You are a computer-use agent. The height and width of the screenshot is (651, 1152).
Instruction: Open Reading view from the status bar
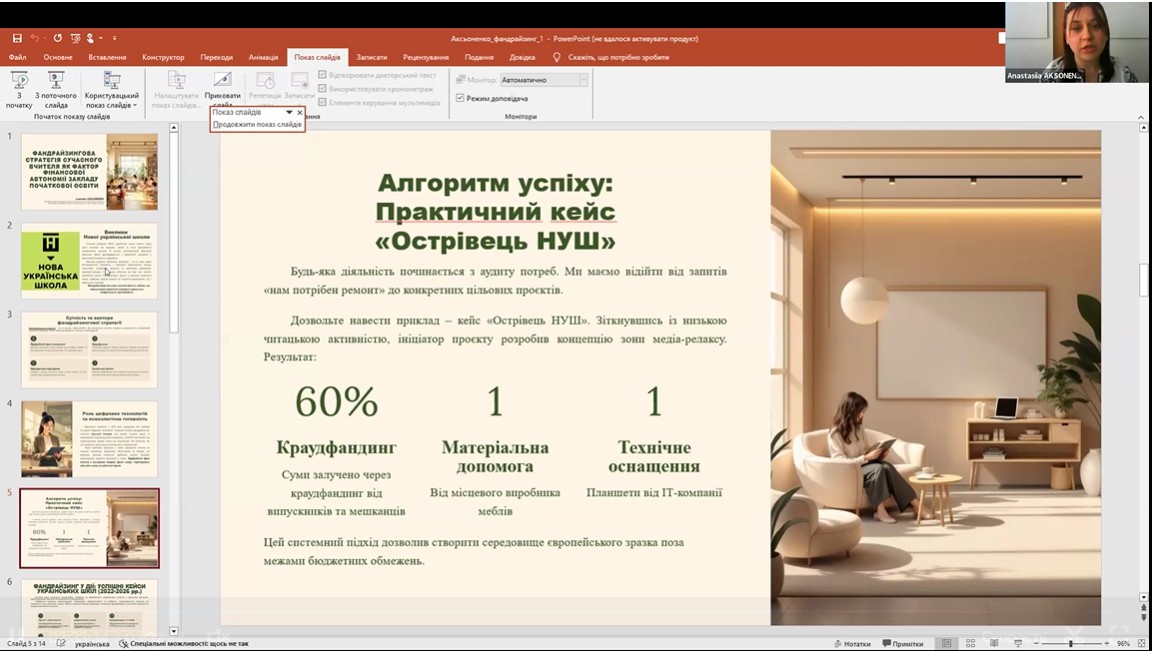pyautogui.click(x=996, y=644)
